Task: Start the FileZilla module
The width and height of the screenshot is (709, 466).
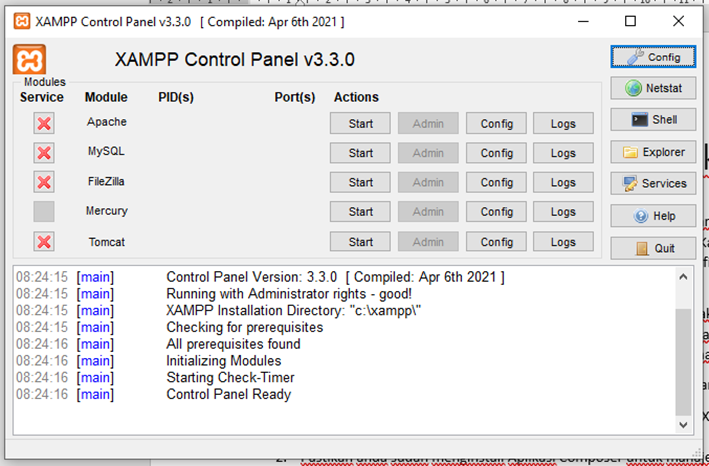Action: (360, 183)
